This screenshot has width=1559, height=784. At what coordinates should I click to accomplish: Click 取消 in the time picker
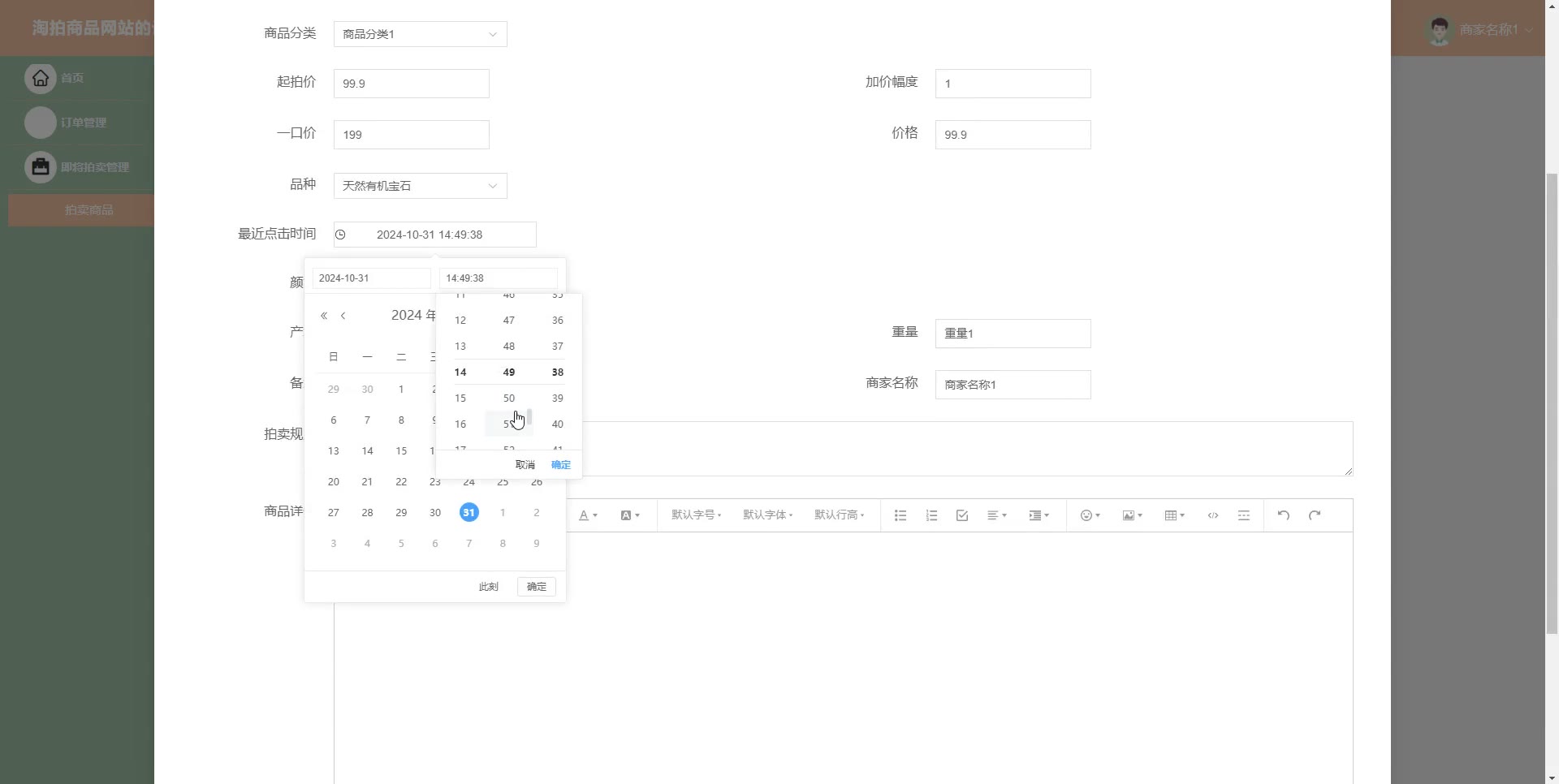(x=525, y=465)
